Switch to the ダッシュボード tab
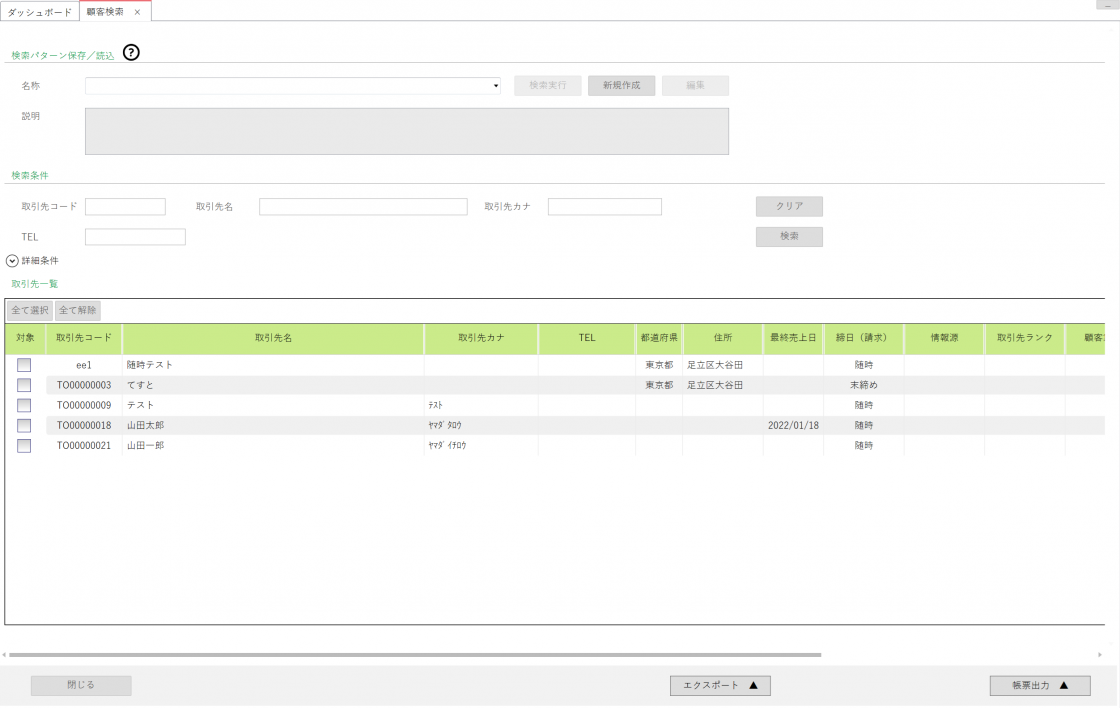Screen dimensions: 1120x708 (x=40, y=12)
